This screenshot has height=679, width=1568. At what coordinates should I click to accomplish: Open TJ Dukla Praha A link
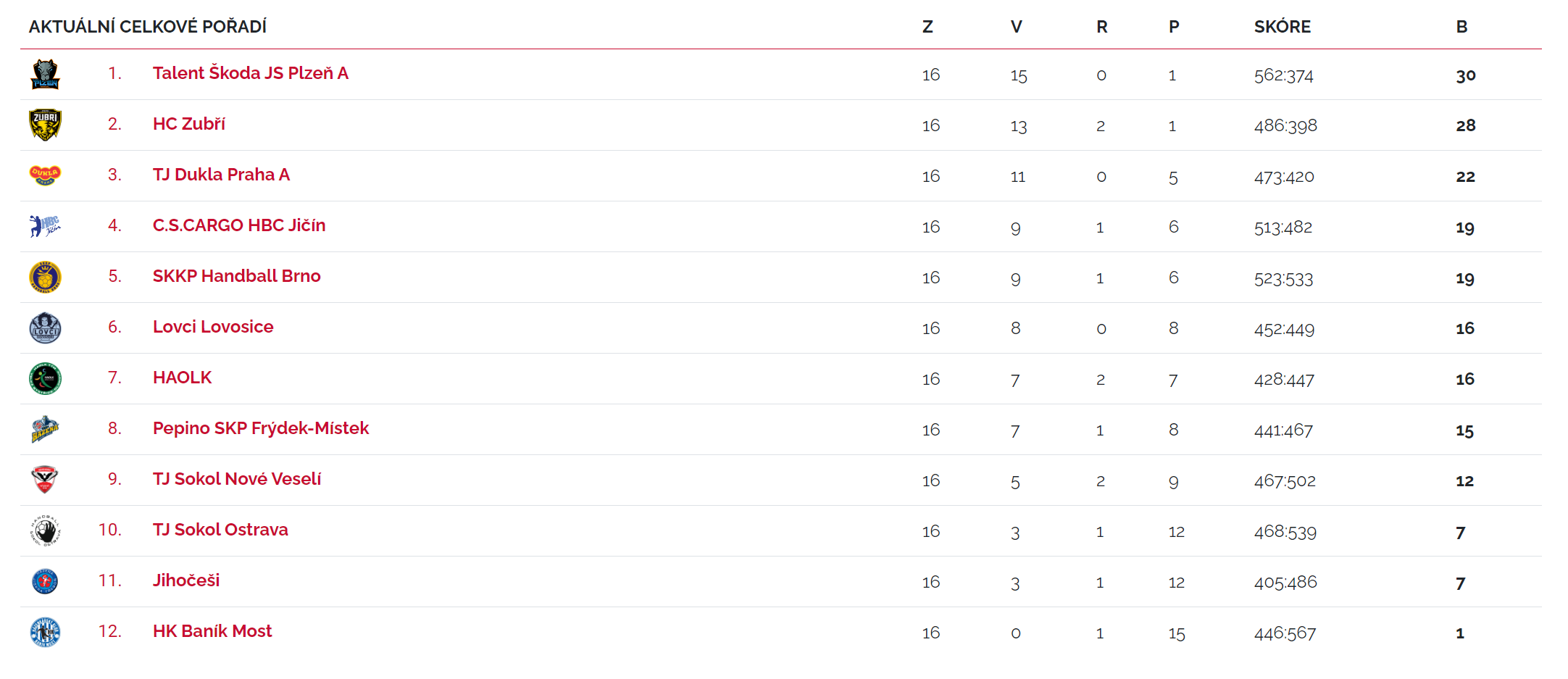(222, 175)
